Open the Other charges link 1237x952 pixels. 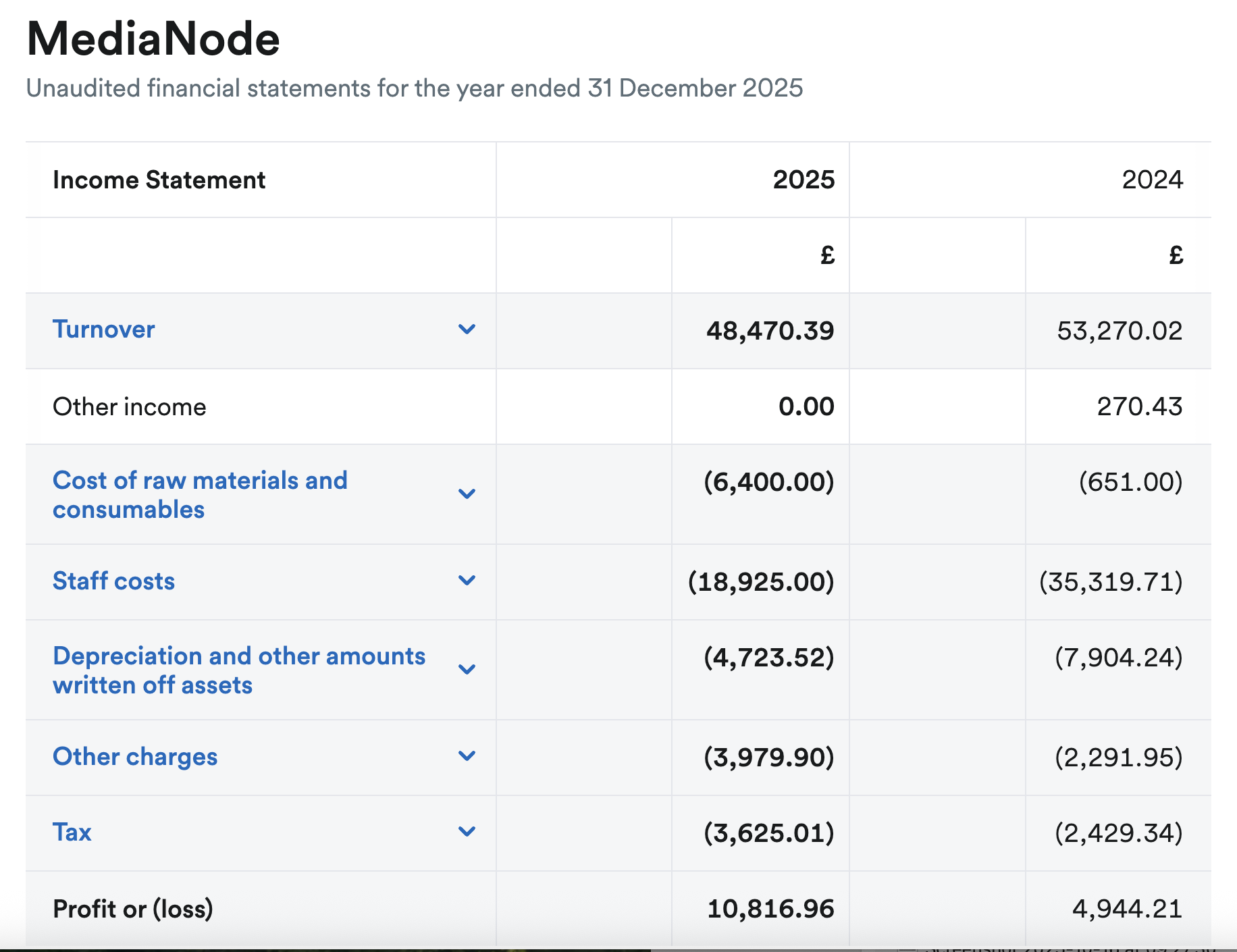pyautogui.click(x=135, y=757)
